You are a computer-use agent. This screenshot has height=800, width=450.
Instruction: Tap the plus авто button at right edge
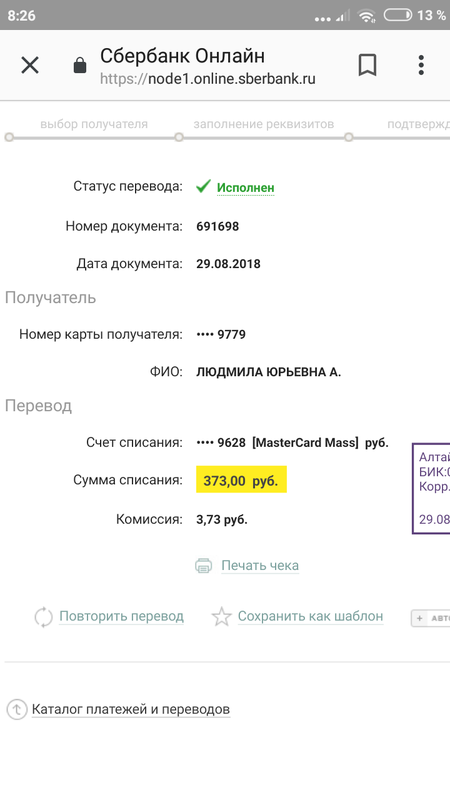(x=431, y=618)
